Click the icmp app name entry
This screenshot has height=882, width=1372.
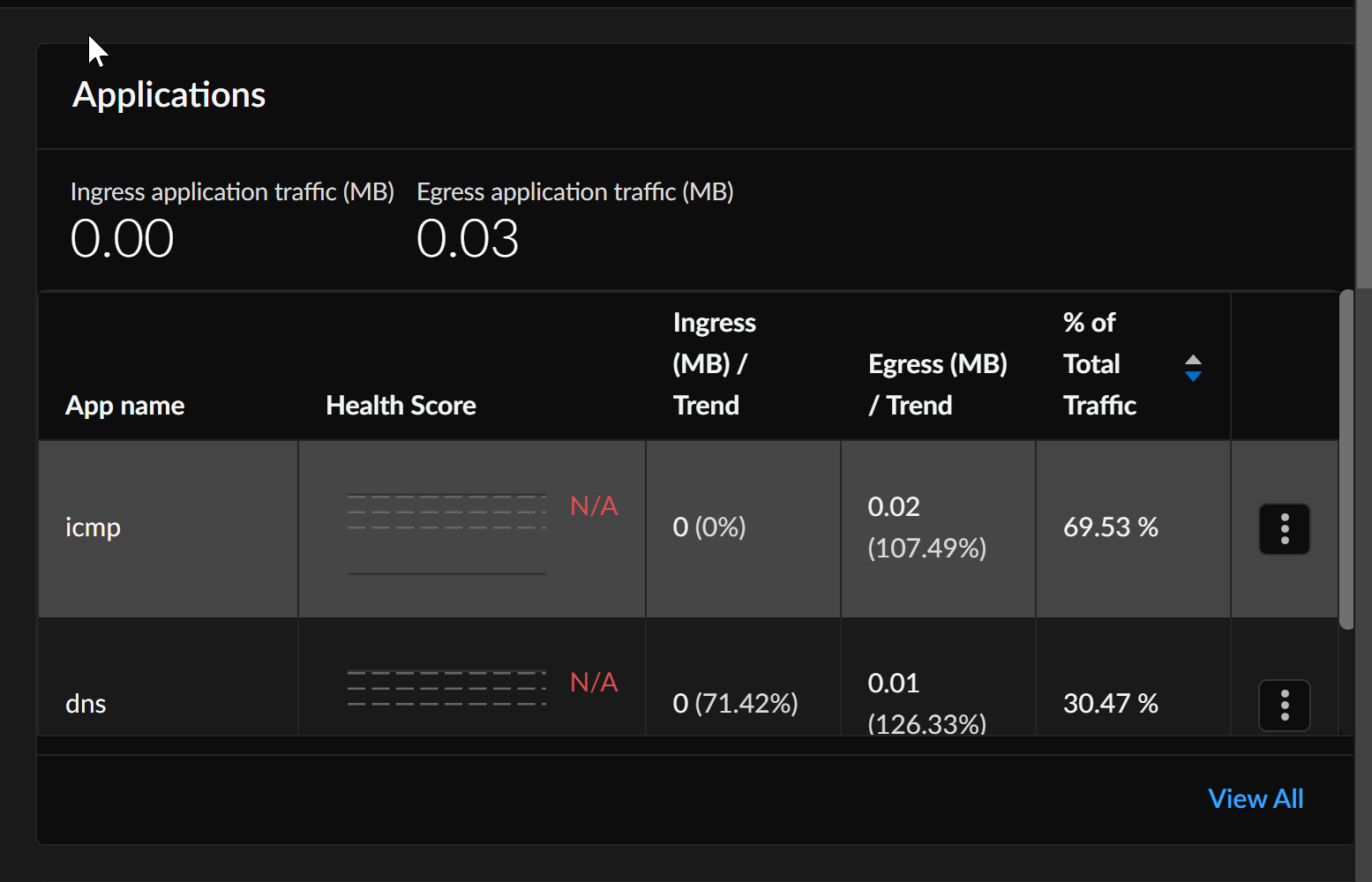coord(93,527)
